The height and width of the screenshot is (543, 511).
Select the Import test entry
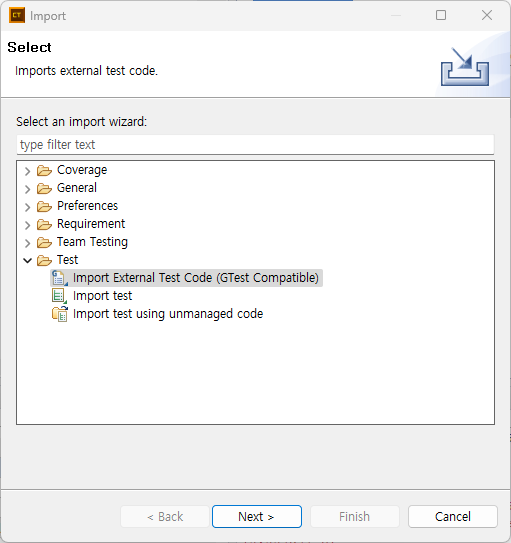point(102,296)
